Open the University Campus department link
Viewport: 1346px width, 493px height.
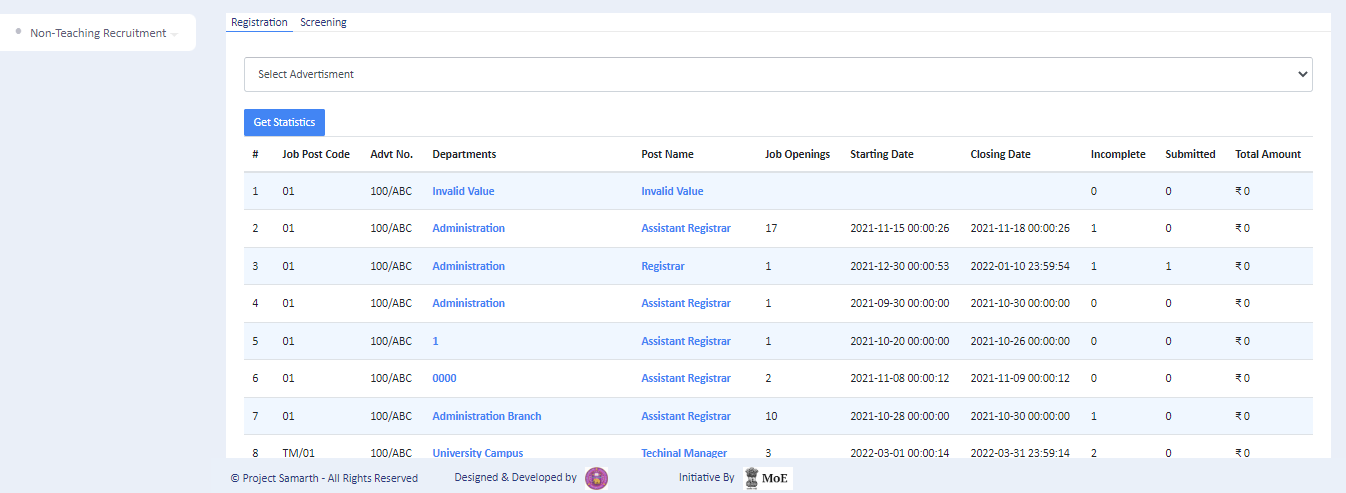pos(477,453)
